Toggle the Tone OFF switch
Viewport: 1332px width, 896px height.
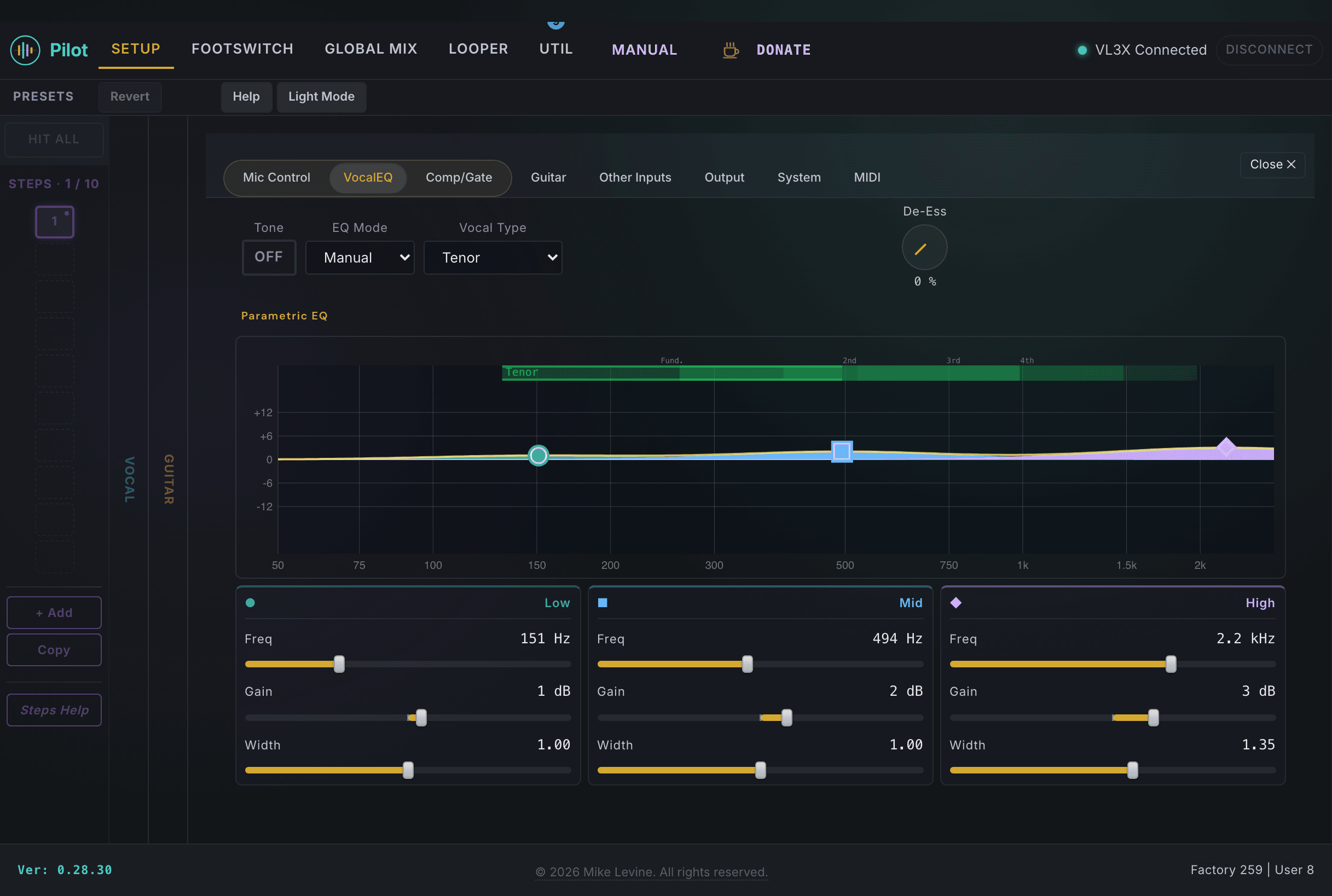269,257
